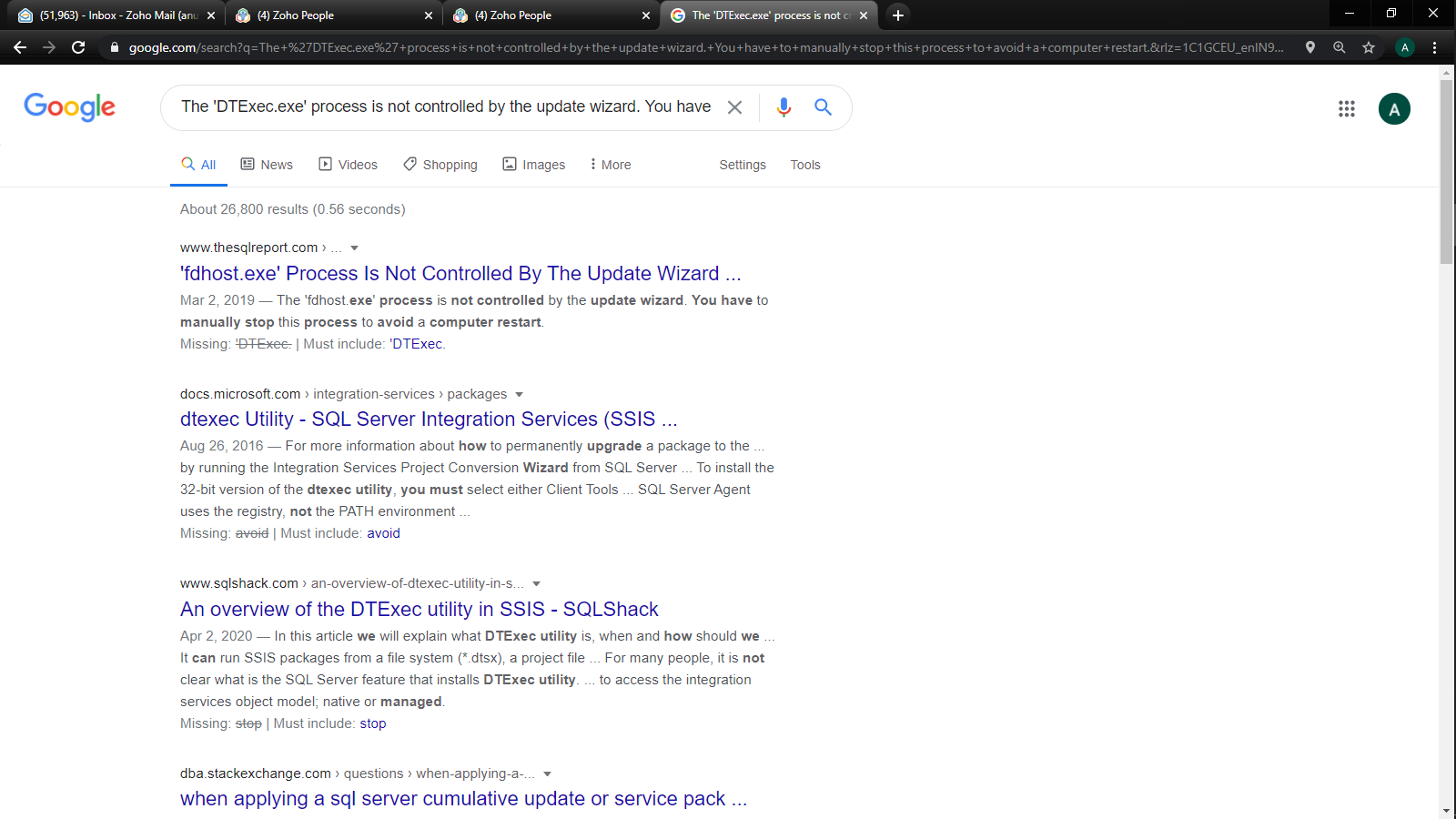Click the docs.microsoft.com breadcrumb text
This screenshot has height=819, width=1456.
[x=343, y=394]
